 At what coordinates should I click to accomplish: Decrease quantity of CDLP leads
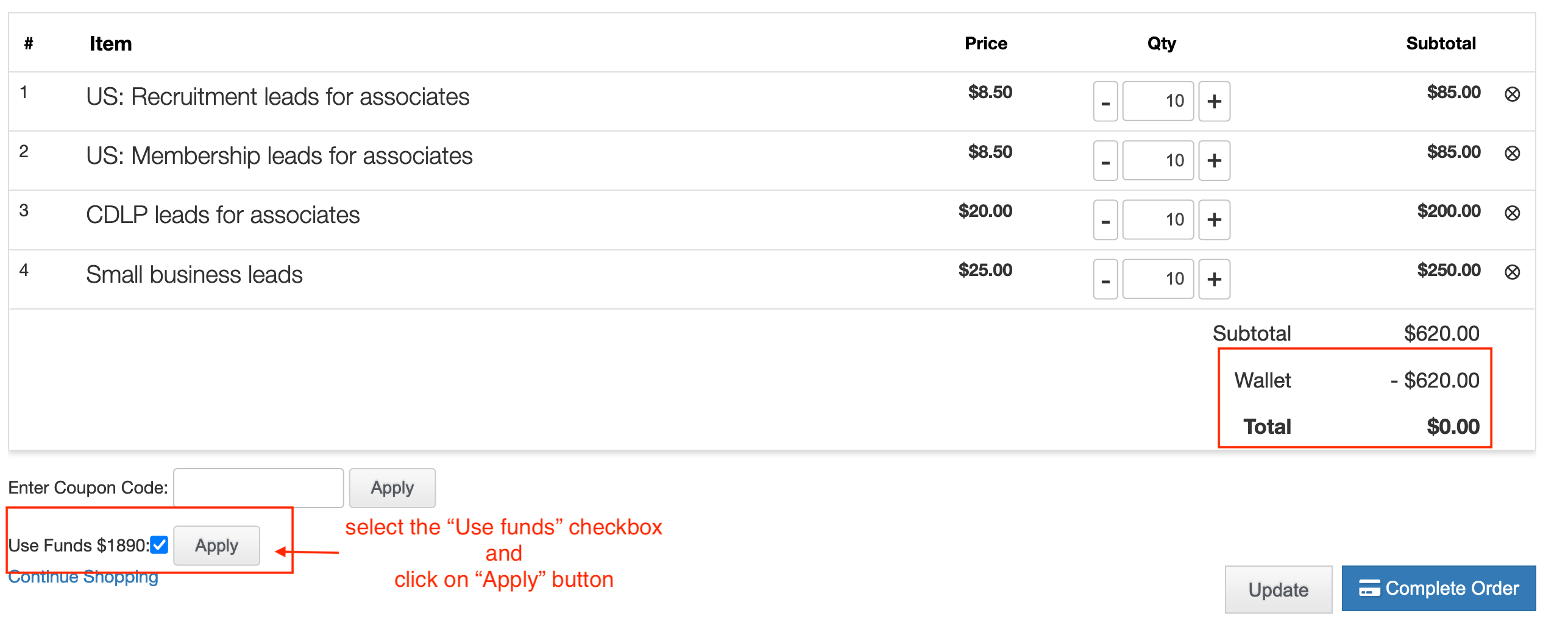pos(1105,219)
